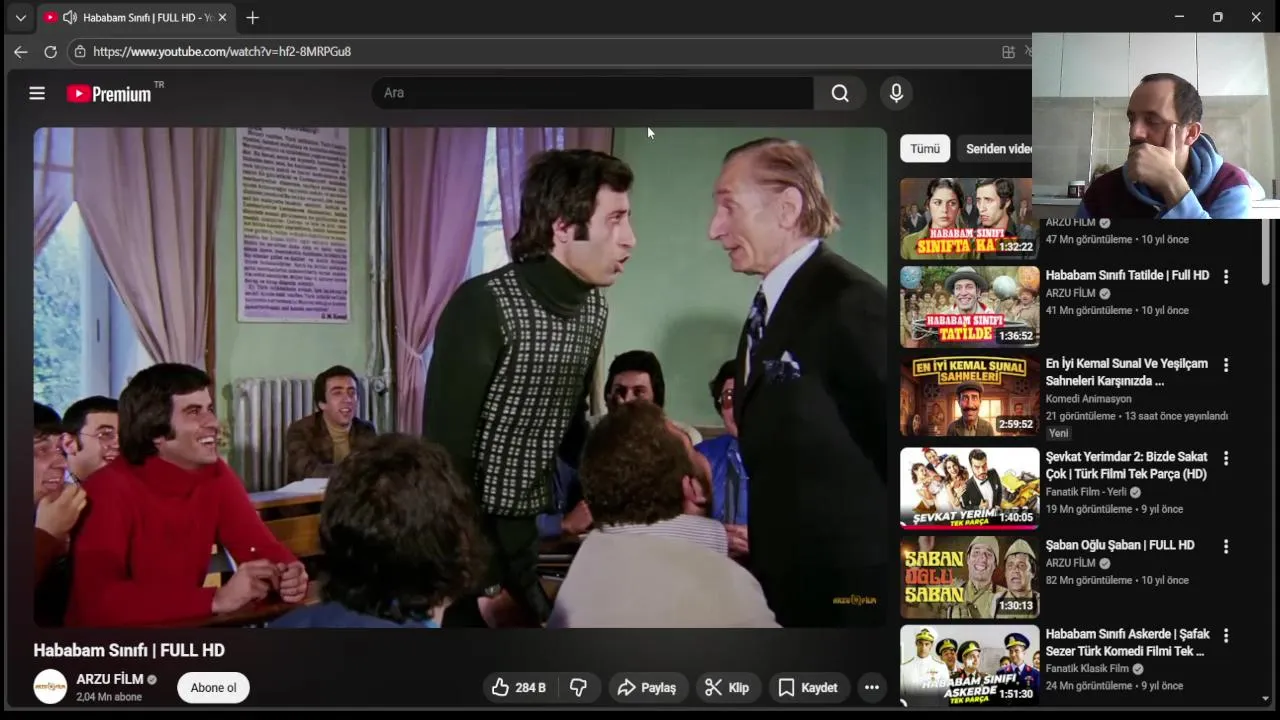Click Şaban Oğlu Şaban | FULL HD title
This screenshot has width=1280, height=720.
click(1120, 545)
